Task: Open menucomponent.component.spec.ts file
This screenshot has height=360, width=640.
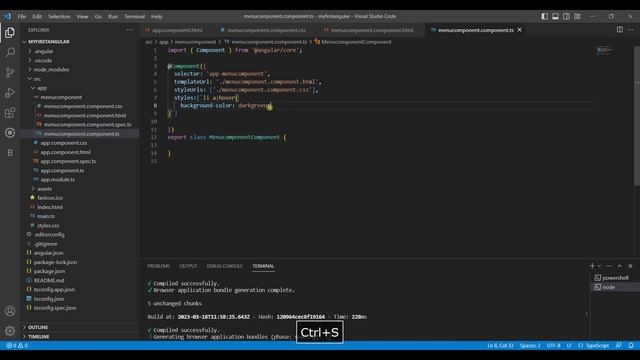Action: (87, 124)
